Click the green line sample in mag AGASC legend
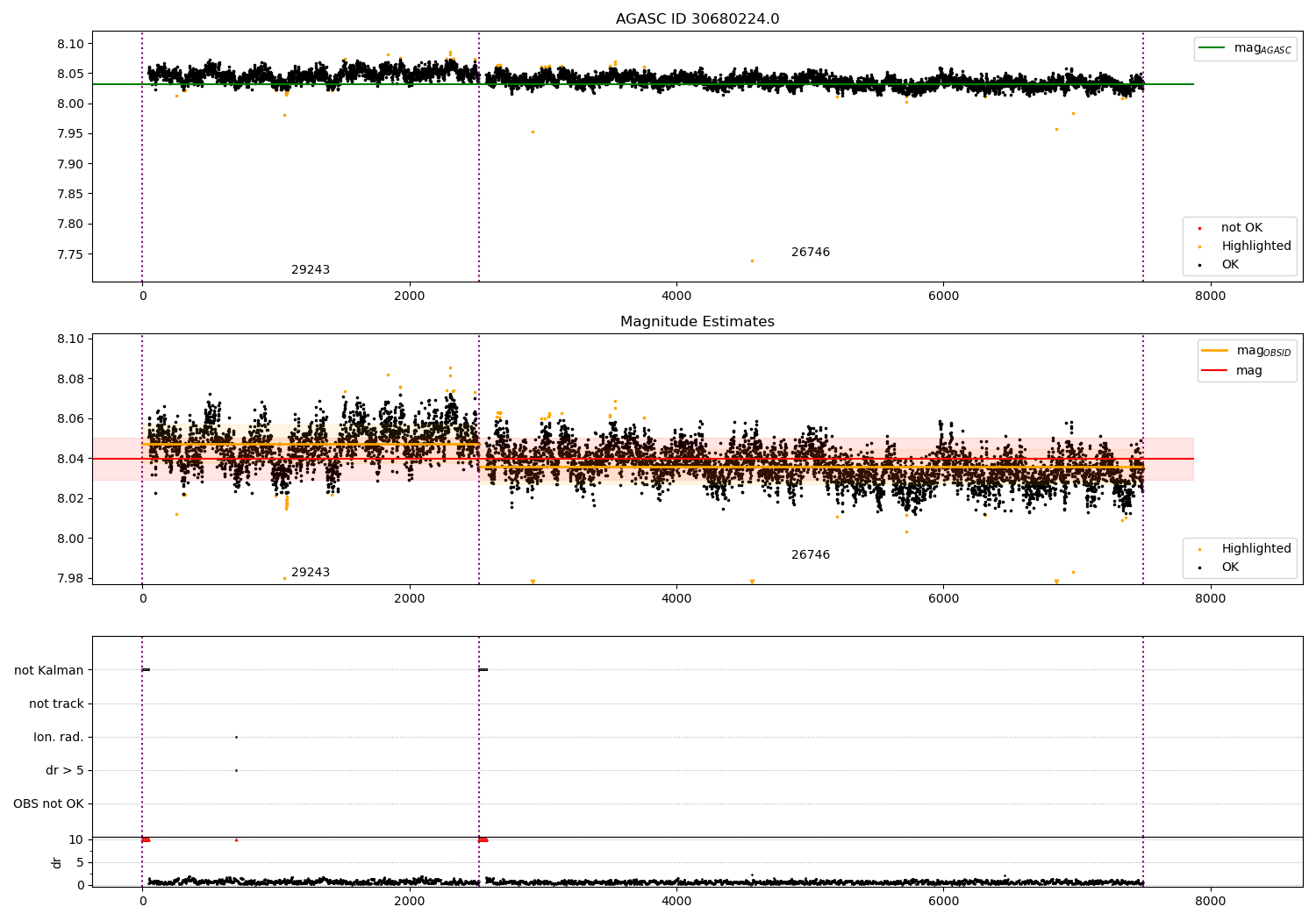Screen dimensions: 1316x921 [1213, 48]
